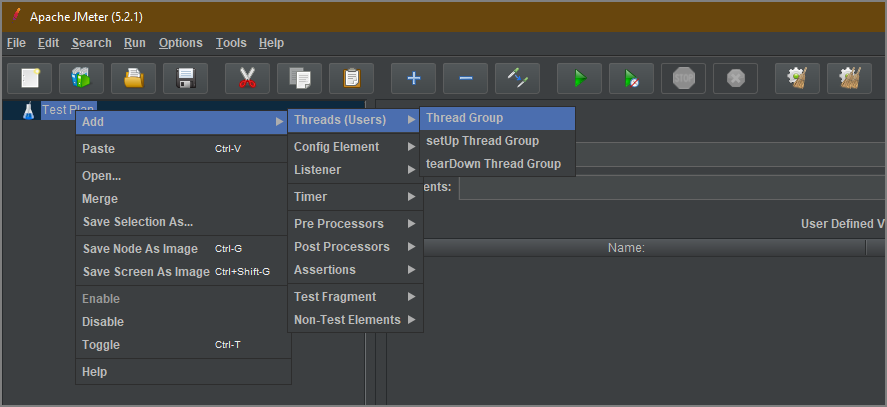Screen dimensions: 887x407
Task: Select Open... in the context menu
Action: 183,176
